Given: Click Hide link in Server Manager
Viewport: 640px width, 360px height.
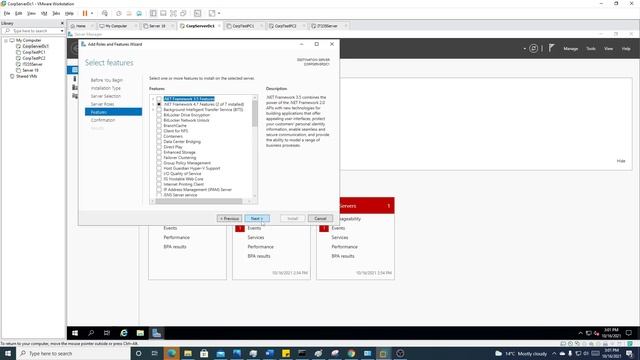Looking at the screenshot, I should pos(621,161).
